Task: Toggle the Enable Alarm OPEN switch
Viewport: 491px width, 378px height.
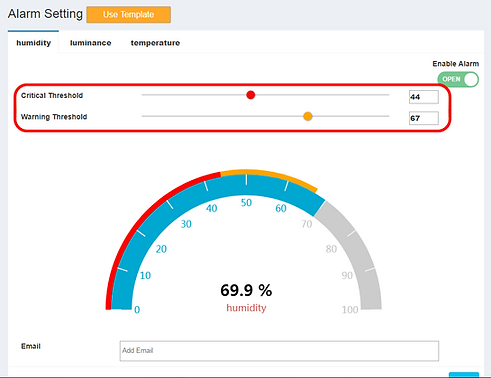Action: point(458,80)
